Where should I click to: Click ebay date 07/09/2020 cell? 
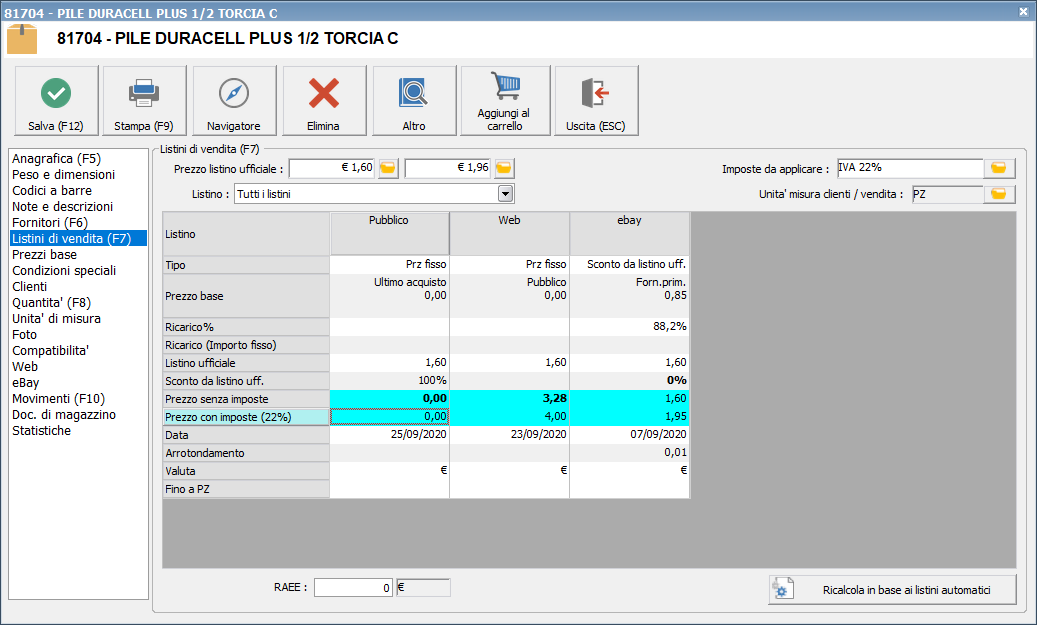pos(629,435)
